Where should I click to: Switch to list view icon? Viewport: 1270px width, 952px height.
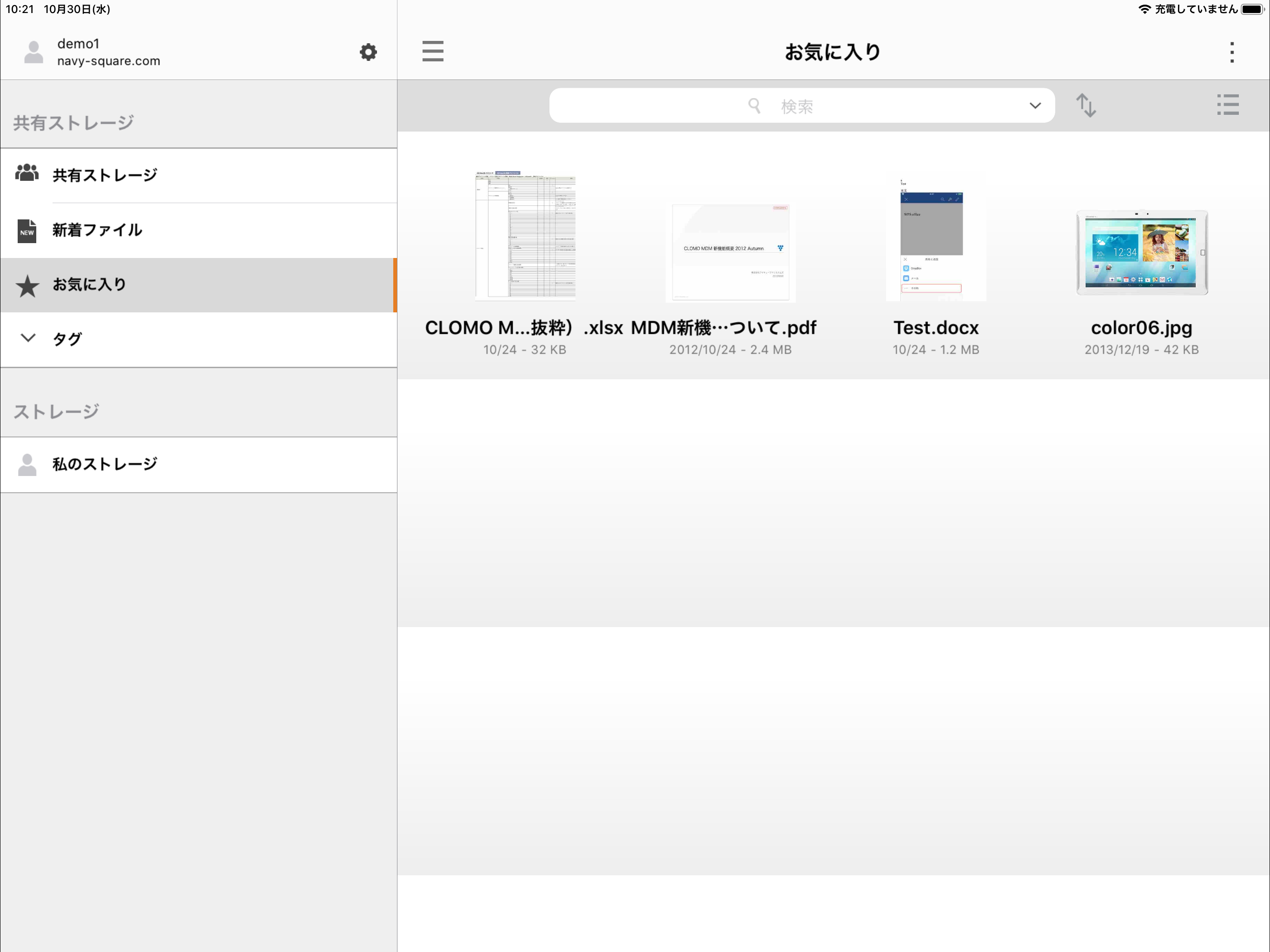1228,105
